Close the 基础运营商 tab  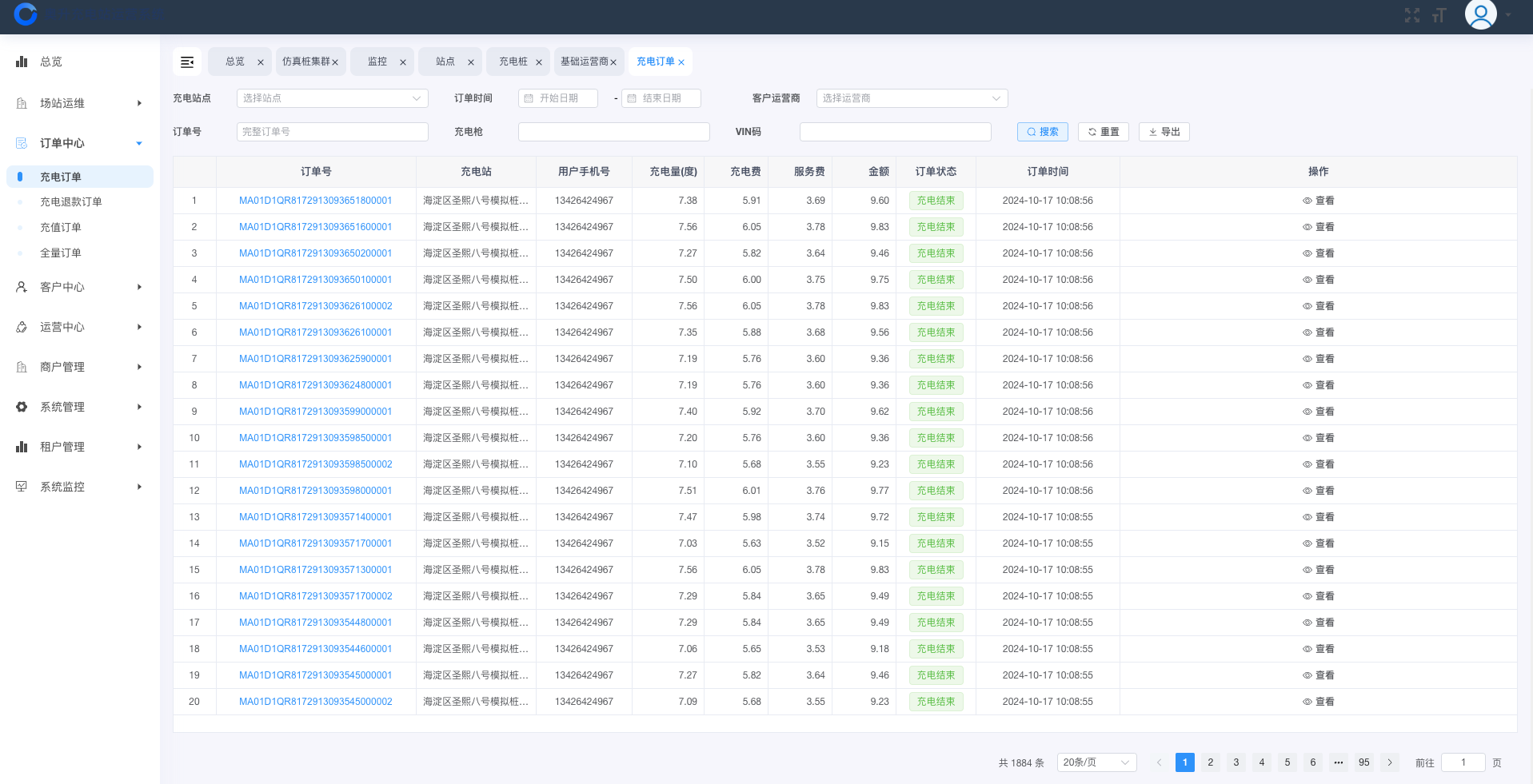tap(613, 62)
